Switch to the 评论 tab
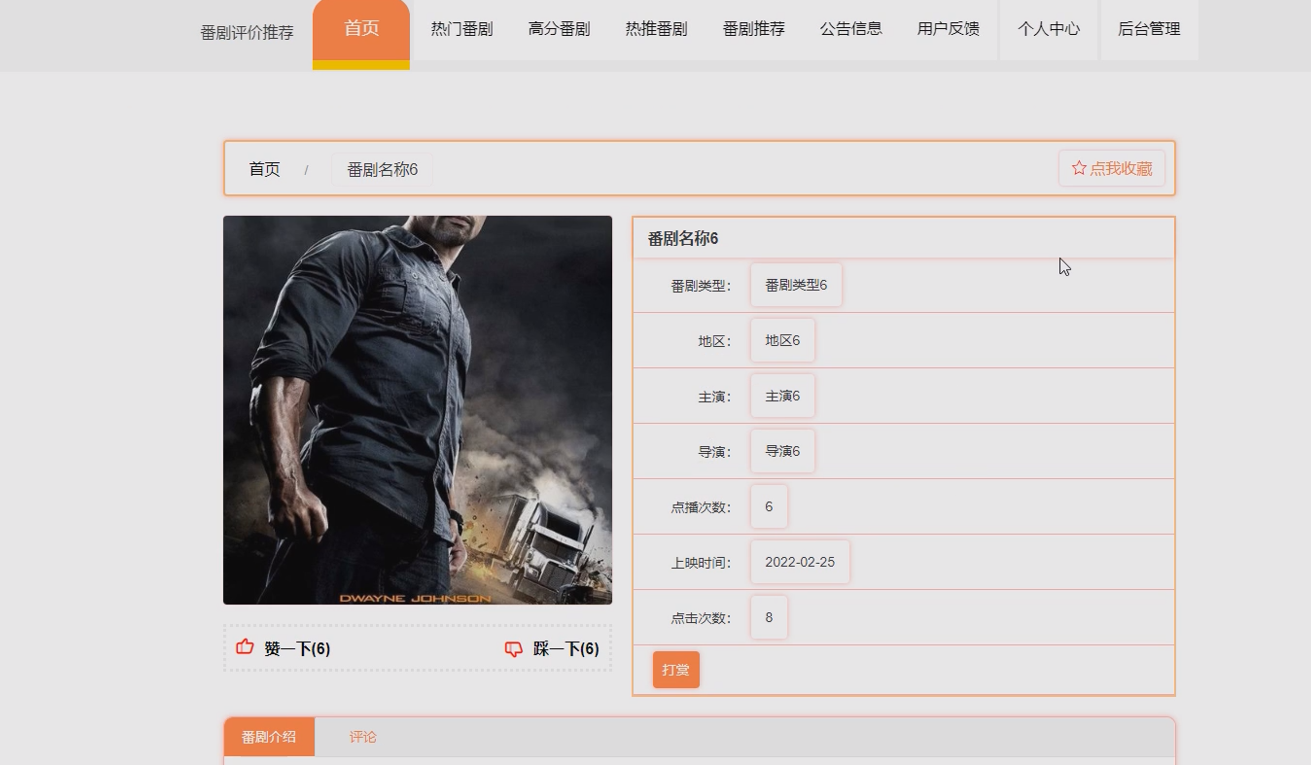 (x=363, y=737)
